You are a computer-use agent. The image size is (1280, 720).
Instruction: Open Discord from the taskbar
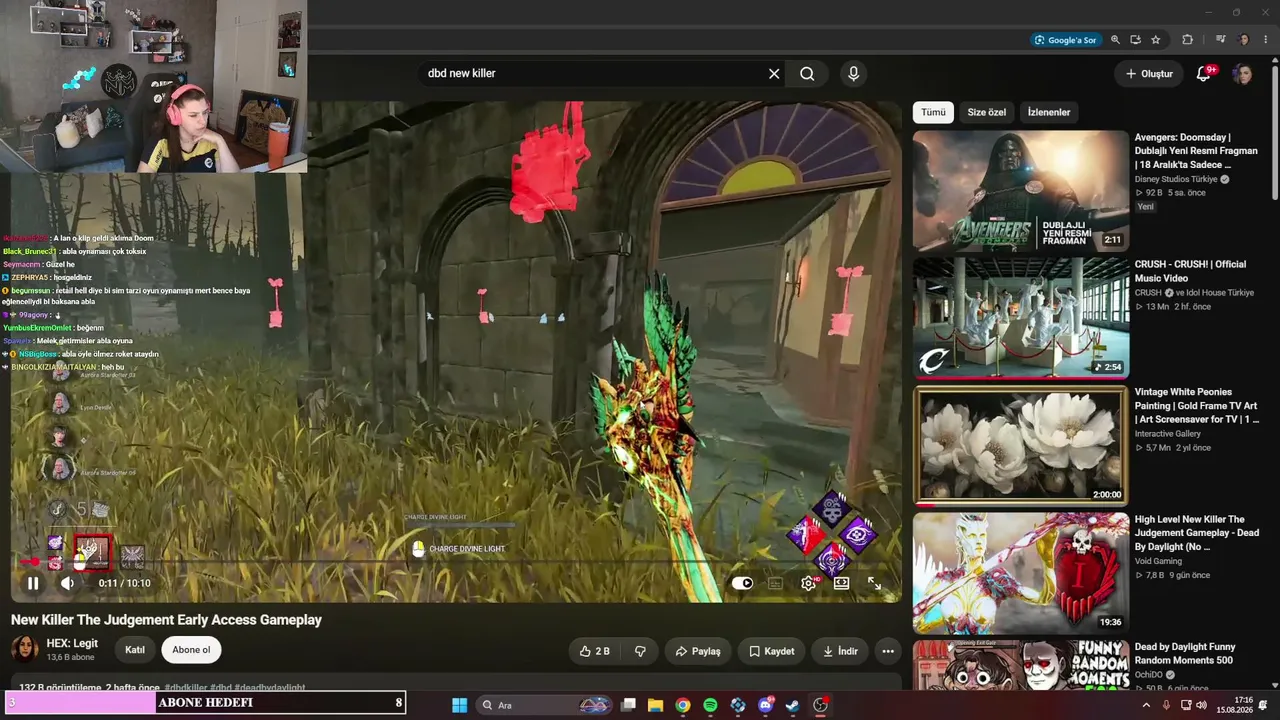[x=765, y=705]
